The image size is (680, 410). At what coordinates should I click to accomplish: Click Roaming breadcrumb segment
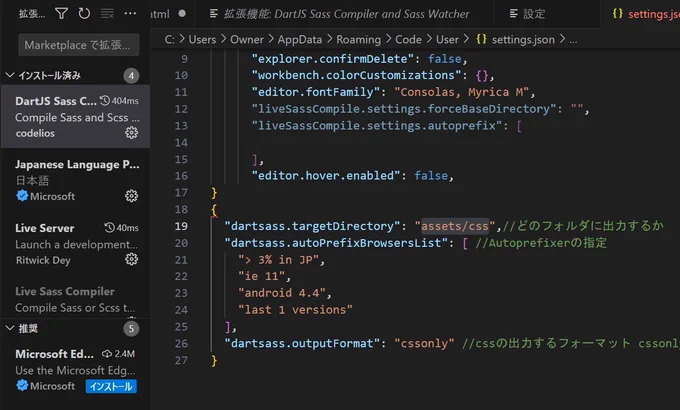click(x=358, y=39)
